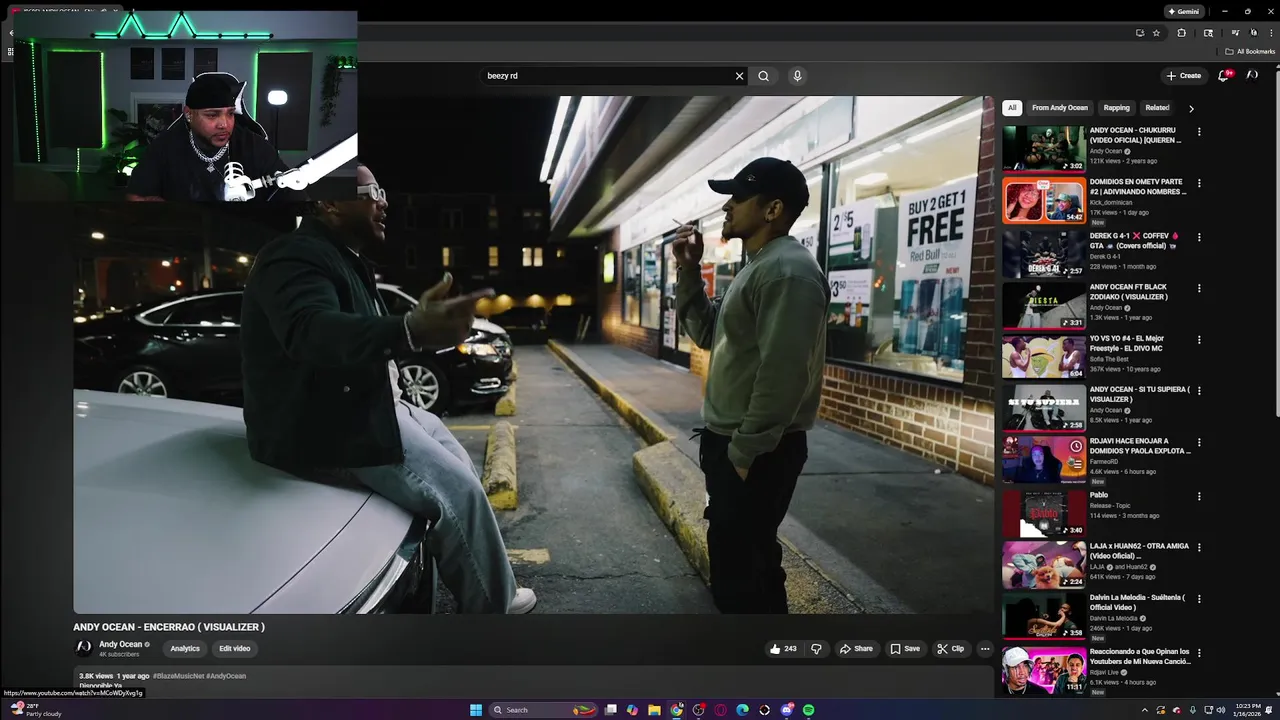Viewport: 1280px width, 720px height.
Task: Open the Andy Ocean channel name link
Action: tap(120, 644)
